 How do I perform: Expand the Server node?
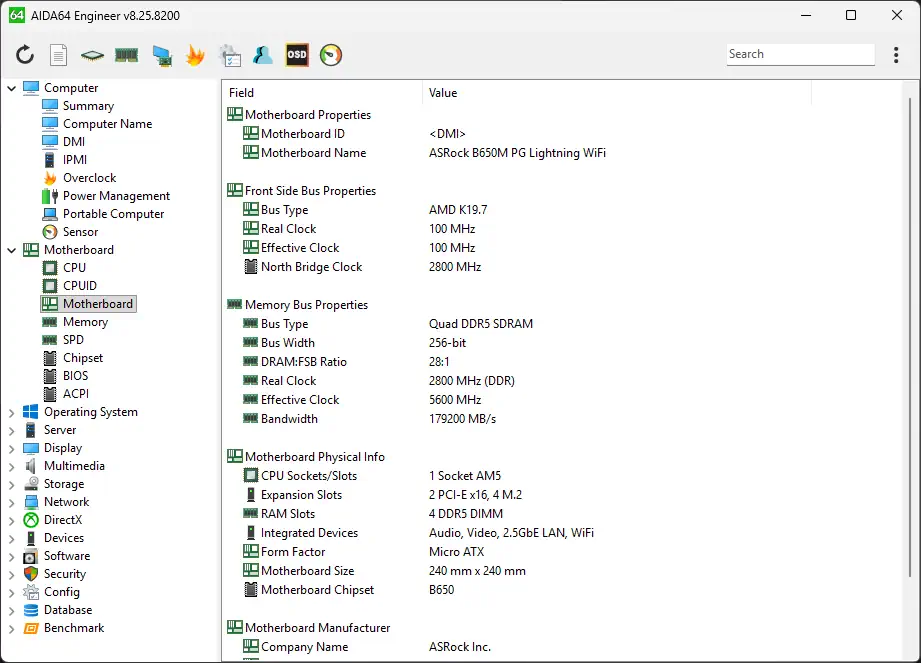click(11, 430)
